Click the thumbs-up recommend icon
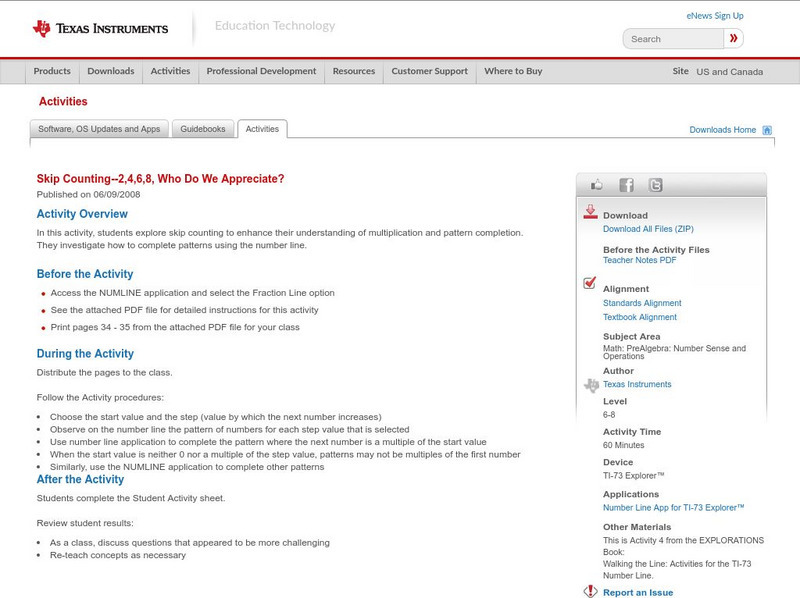The width and height of the screenshot is (800, 598). (x=596, y=184)
